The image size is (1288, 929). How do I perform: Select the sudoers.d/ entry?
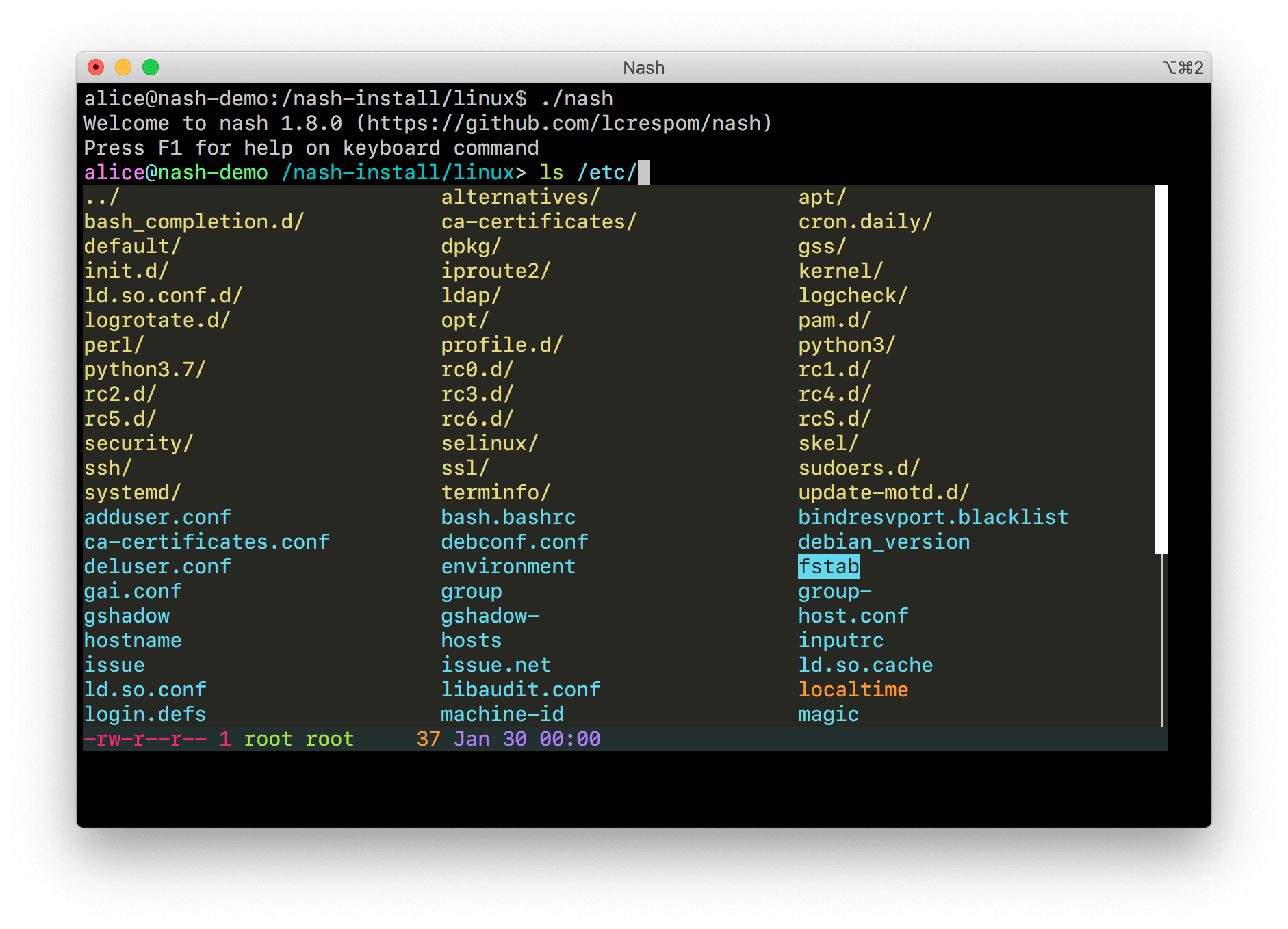click(x=859, y=468)
